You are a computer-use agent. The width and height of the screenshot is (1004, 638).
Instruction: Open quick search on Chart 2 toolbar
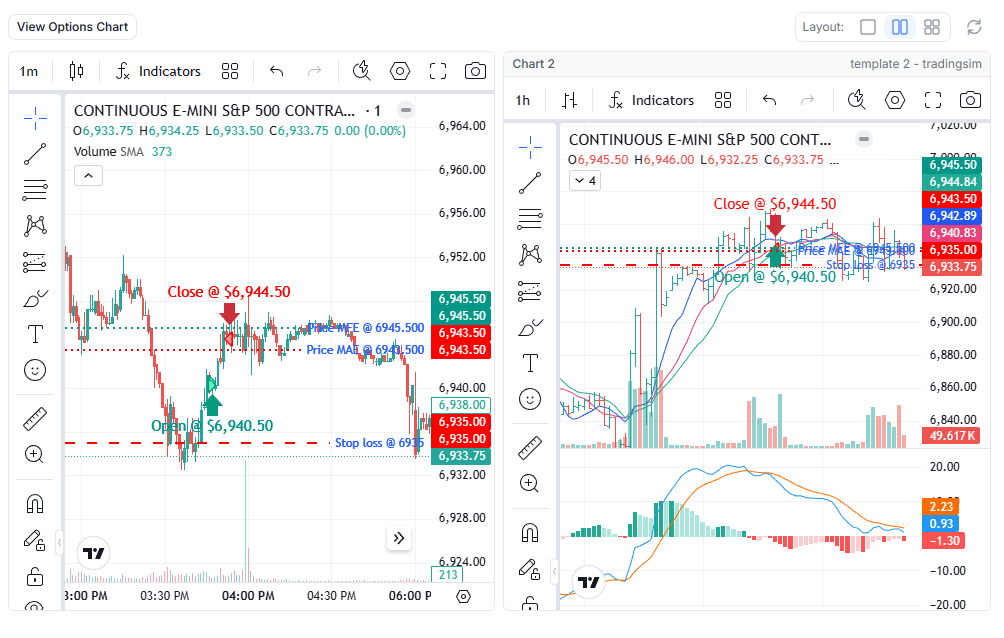(856, 101)
